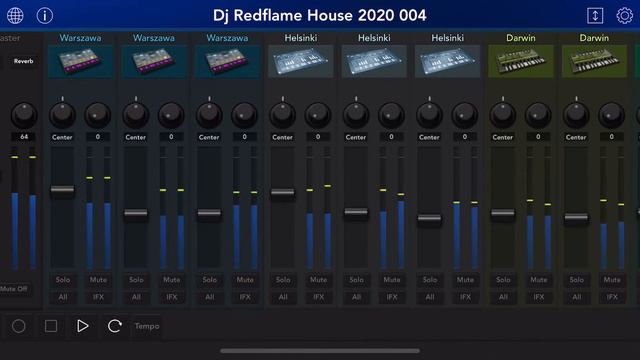Open the second Helsinki gadget thumbnail
Screen dimensions: 640x360
click(374, 61)
